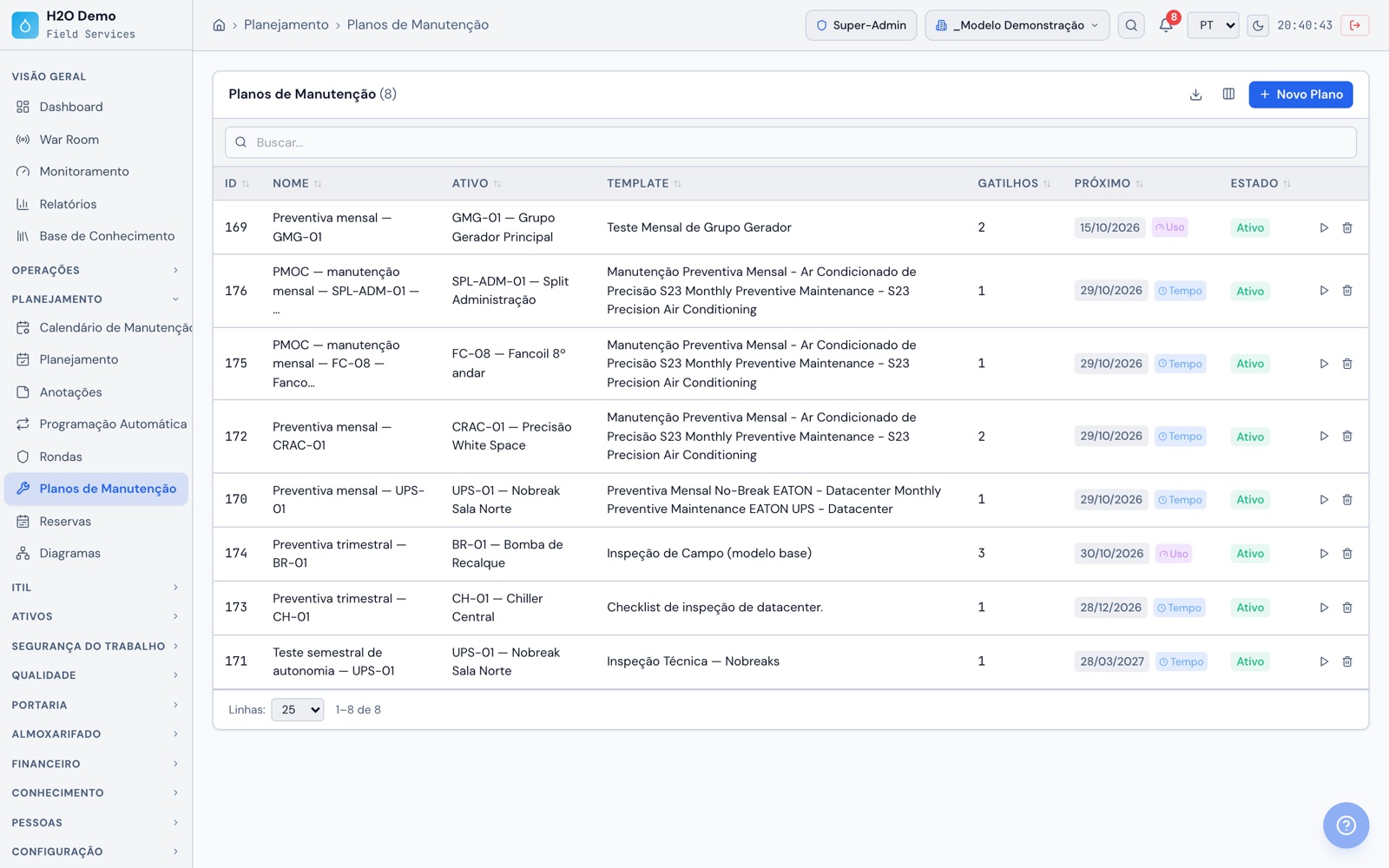This screenshot has width=1389, height=868.
Task: Open War Room in the sidebar
Action: tap(95, 140)
